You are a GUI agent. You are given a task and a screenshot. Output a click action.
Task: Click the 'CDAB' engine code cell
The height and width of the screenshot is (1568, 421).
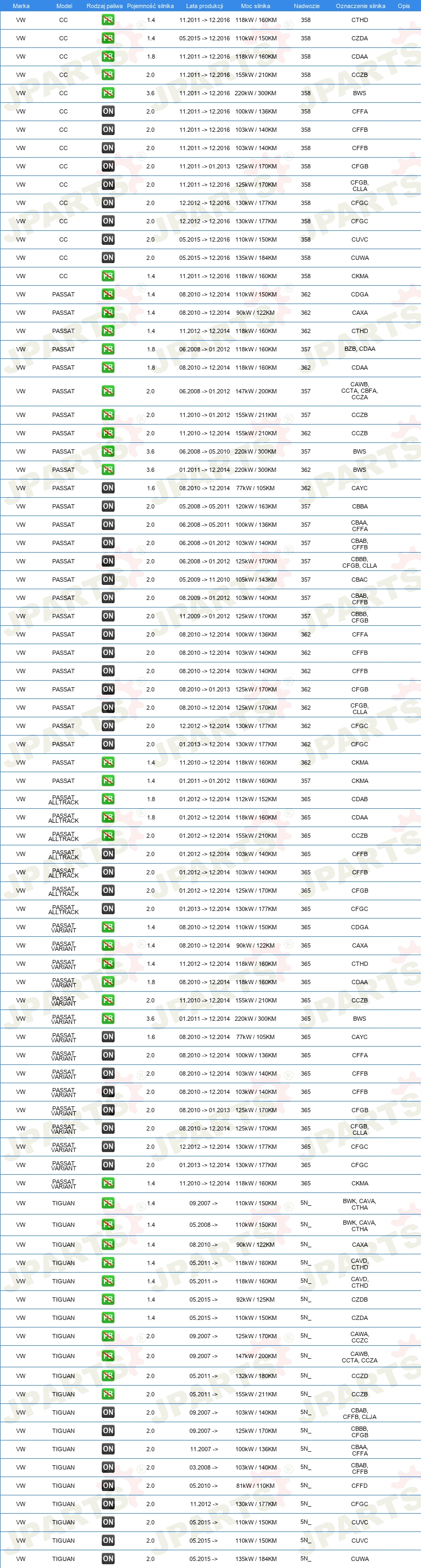360,799
